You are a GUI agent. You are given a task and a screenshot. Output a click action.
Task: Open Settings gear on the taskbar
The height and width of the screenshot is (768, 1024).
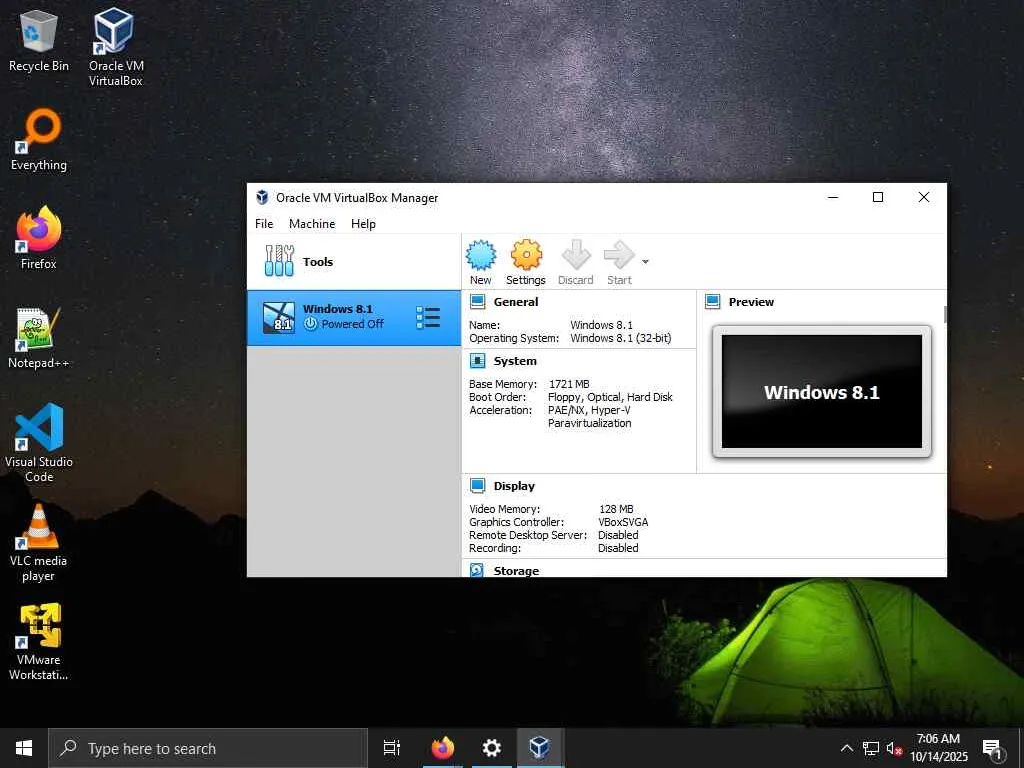click(491, 748)
